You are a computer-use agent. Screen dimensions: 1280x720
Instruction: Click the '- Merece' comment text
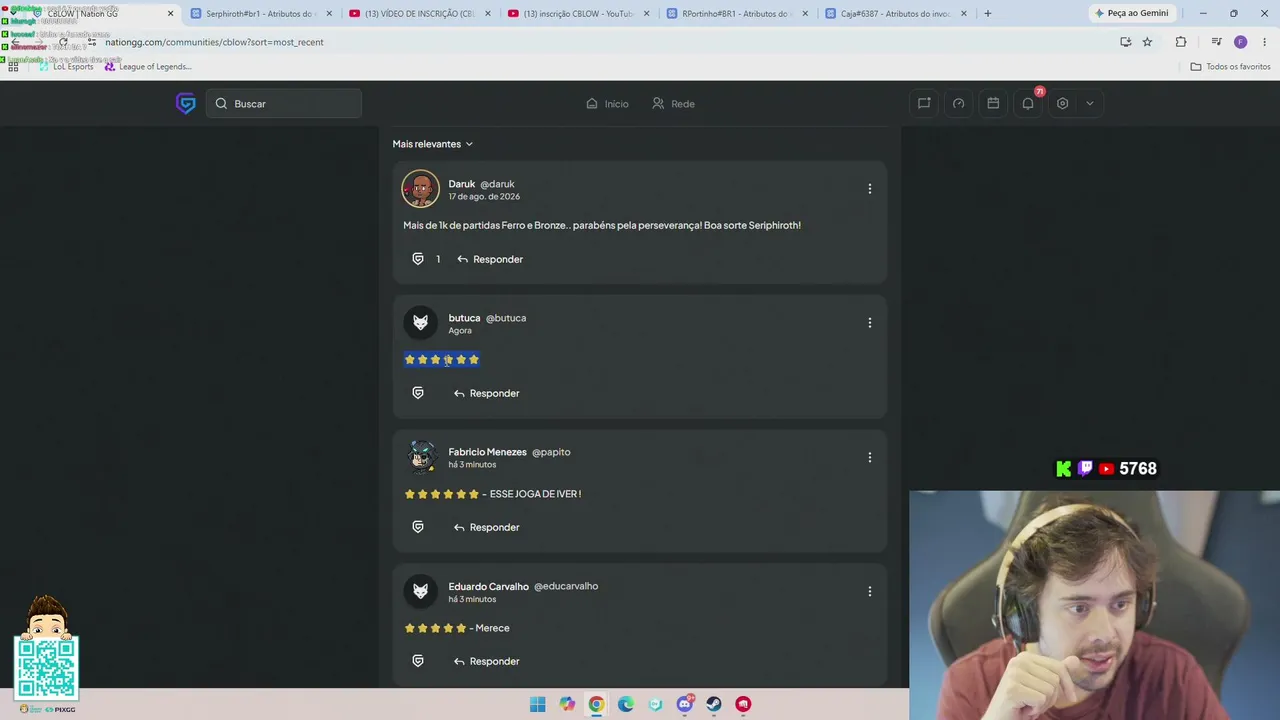[x=489, y=628]
